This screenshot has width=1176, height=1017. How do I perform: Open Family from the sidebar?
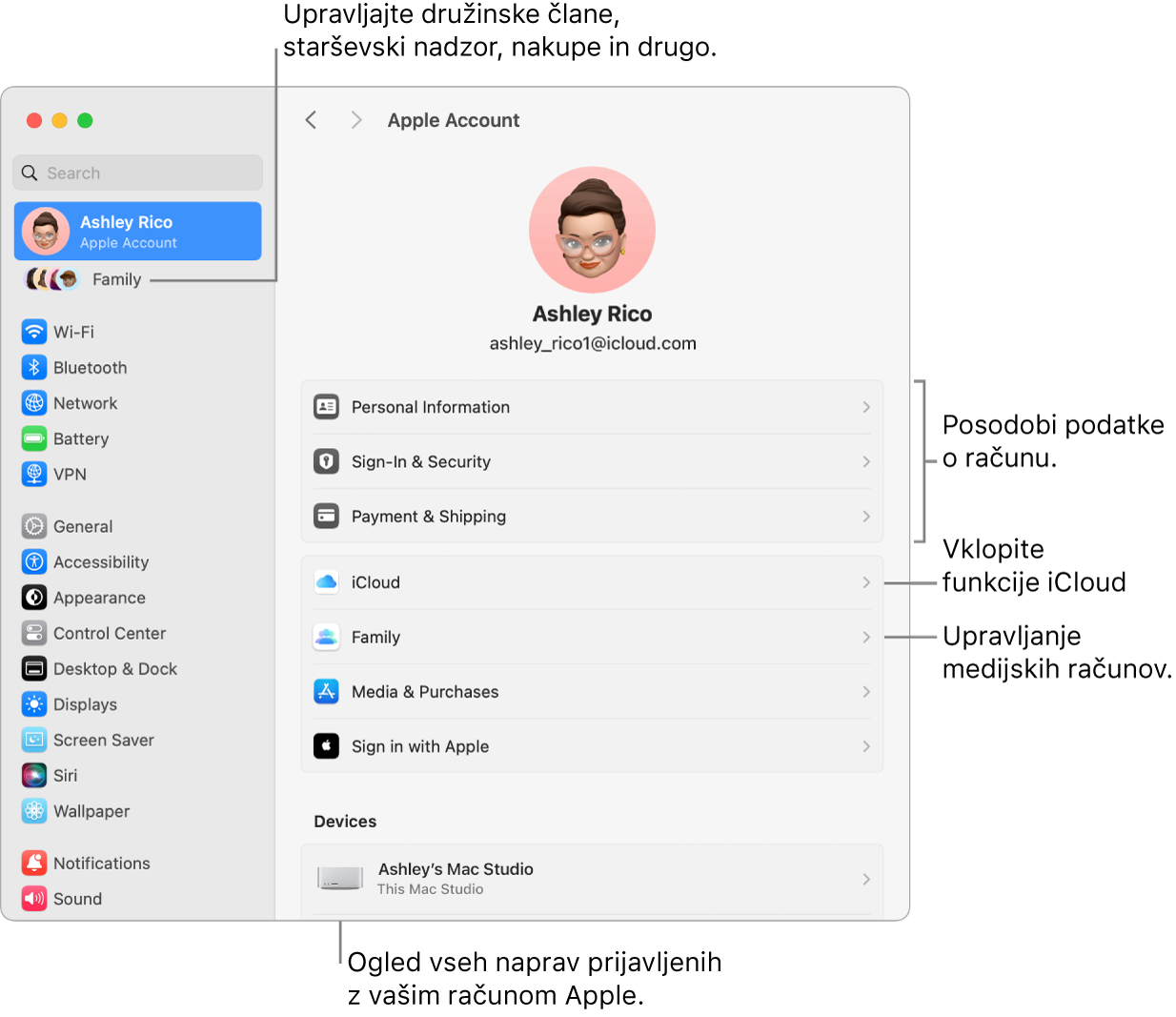[116, 279]
